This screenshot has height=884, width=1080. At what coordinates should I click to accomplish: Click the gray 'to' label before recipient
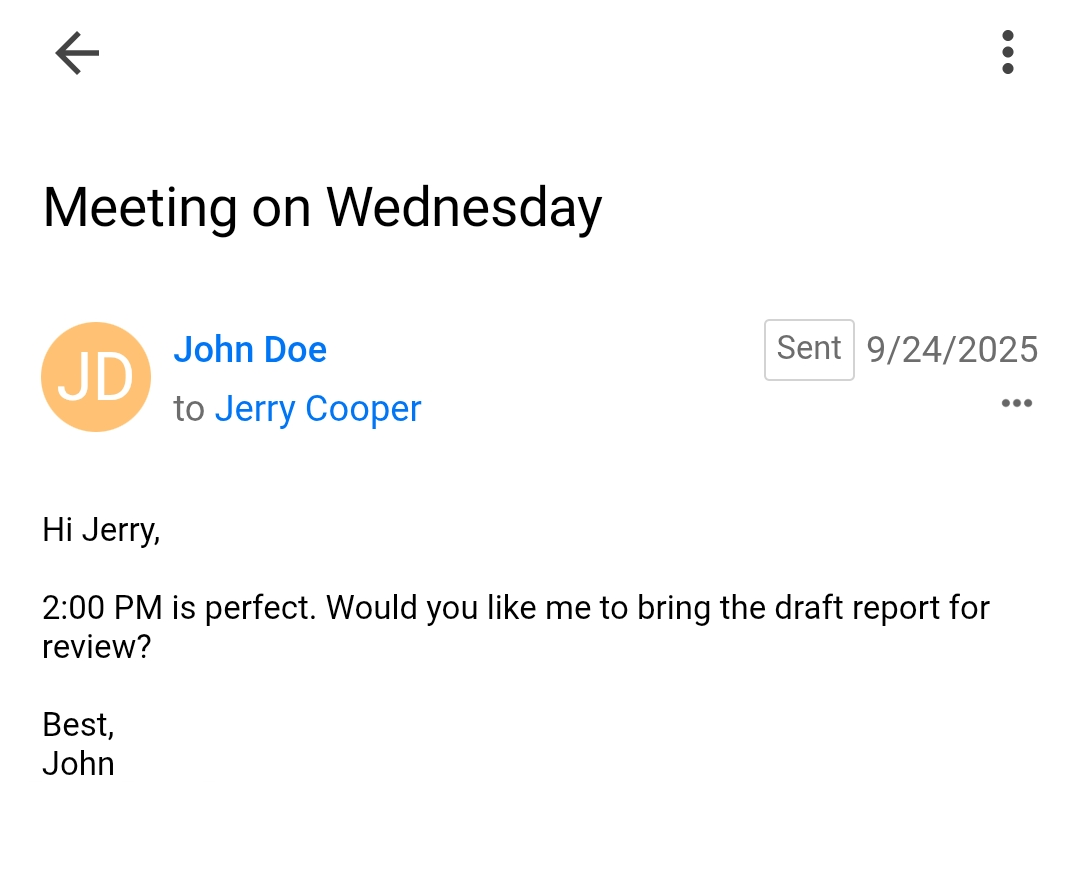coord(188,408)
